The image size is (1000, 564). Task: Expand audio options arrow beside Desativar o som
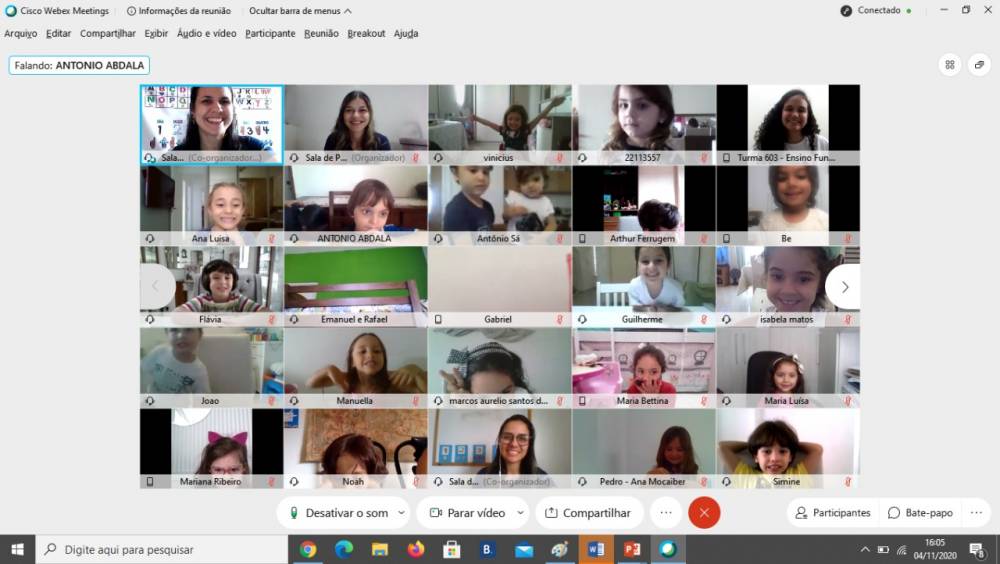tap(402, 513)
